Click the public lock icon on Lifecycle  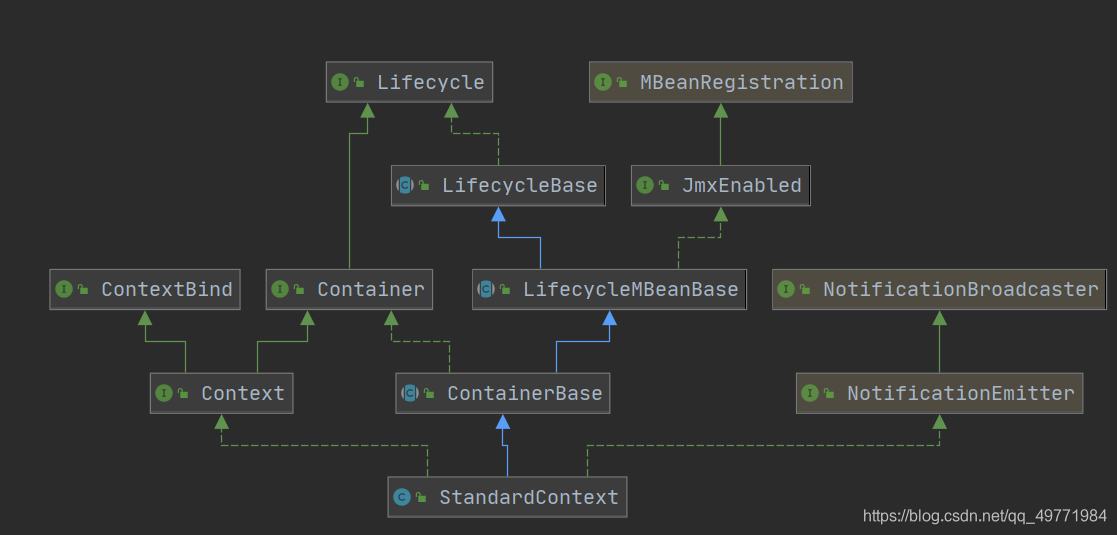pyautogui.click(x=360, y=83)
